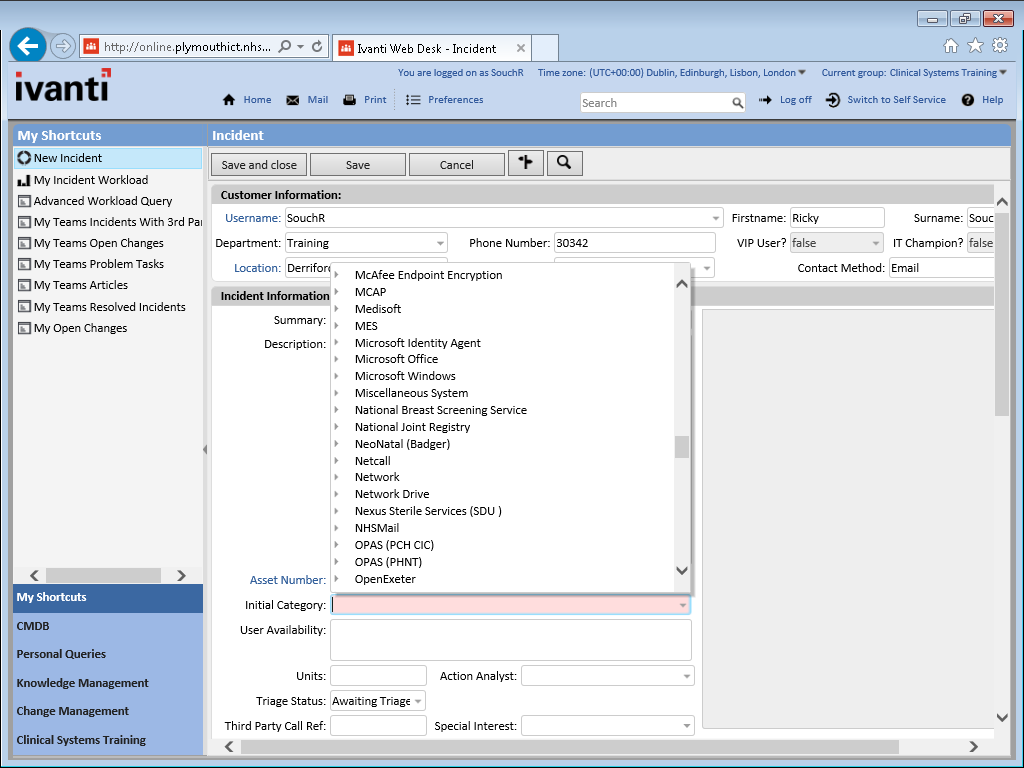This screenshot has width=1024, height=768.
Task: Select OpenExeter from the category list
Action: tap(385, 579)
